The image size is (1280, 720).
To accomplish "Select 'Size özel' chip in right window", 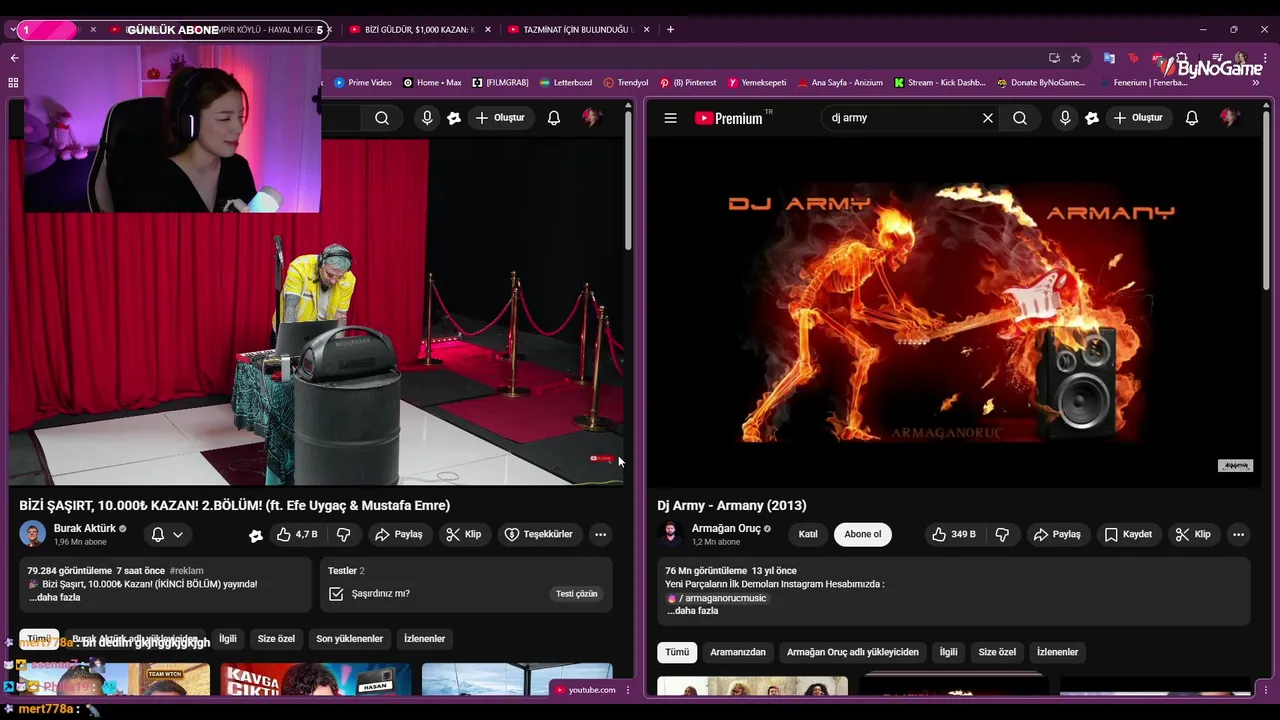I will pos(997,653).
